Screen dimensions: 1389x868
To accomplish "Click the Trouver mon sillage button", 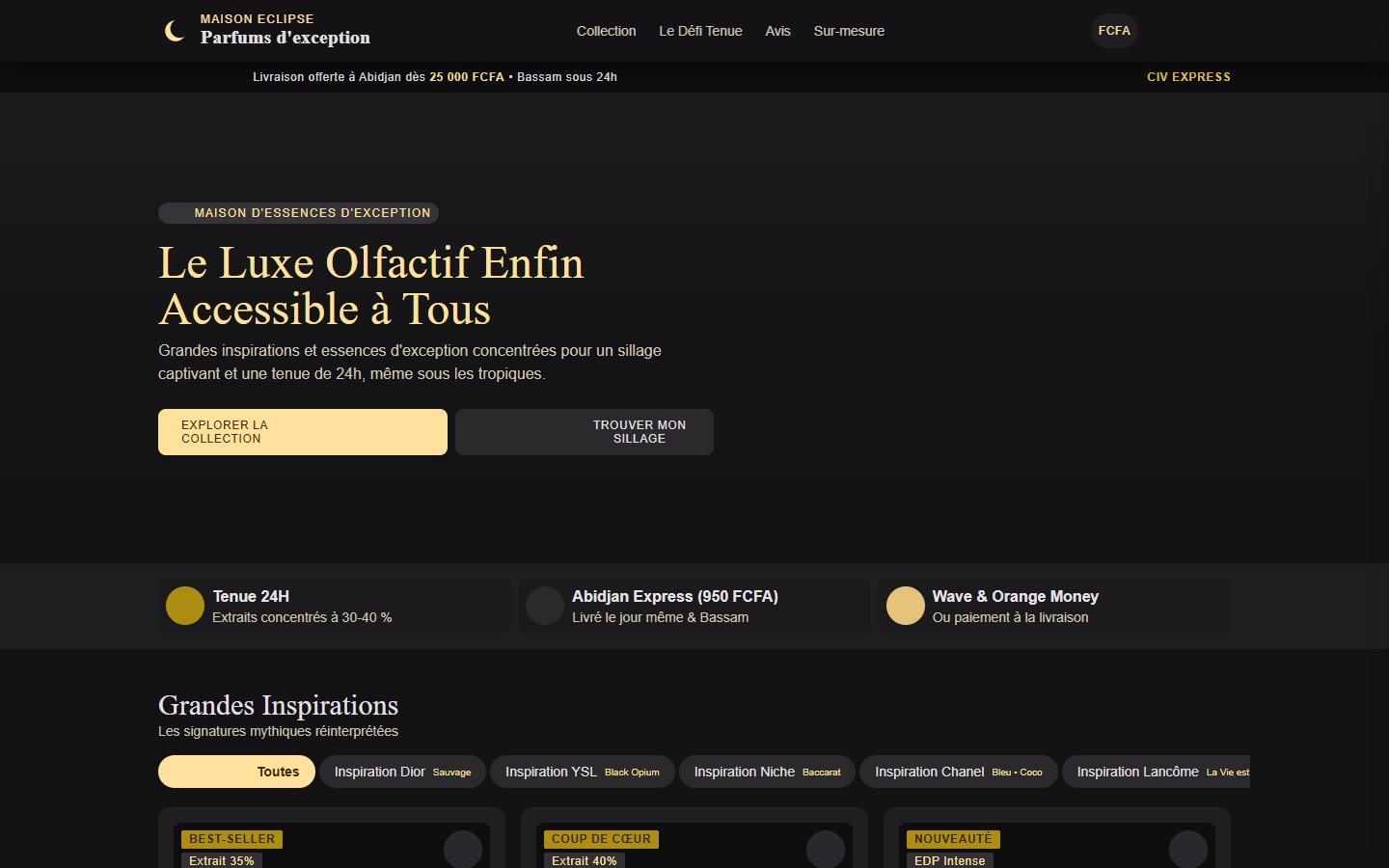I will click(585, 432).
